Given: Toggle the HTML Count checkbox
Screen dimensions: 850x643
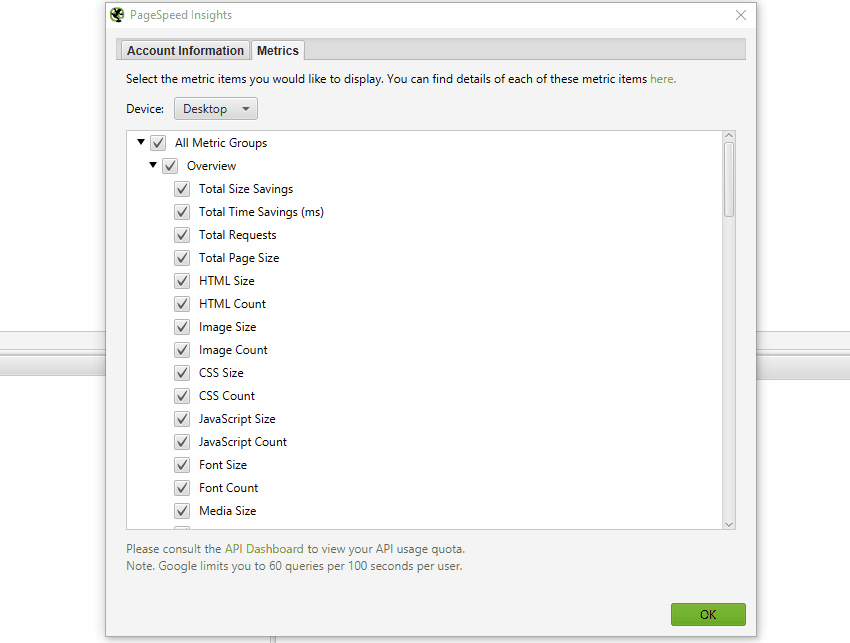Looking at the screenshot, I should click(x=182, y=304).
